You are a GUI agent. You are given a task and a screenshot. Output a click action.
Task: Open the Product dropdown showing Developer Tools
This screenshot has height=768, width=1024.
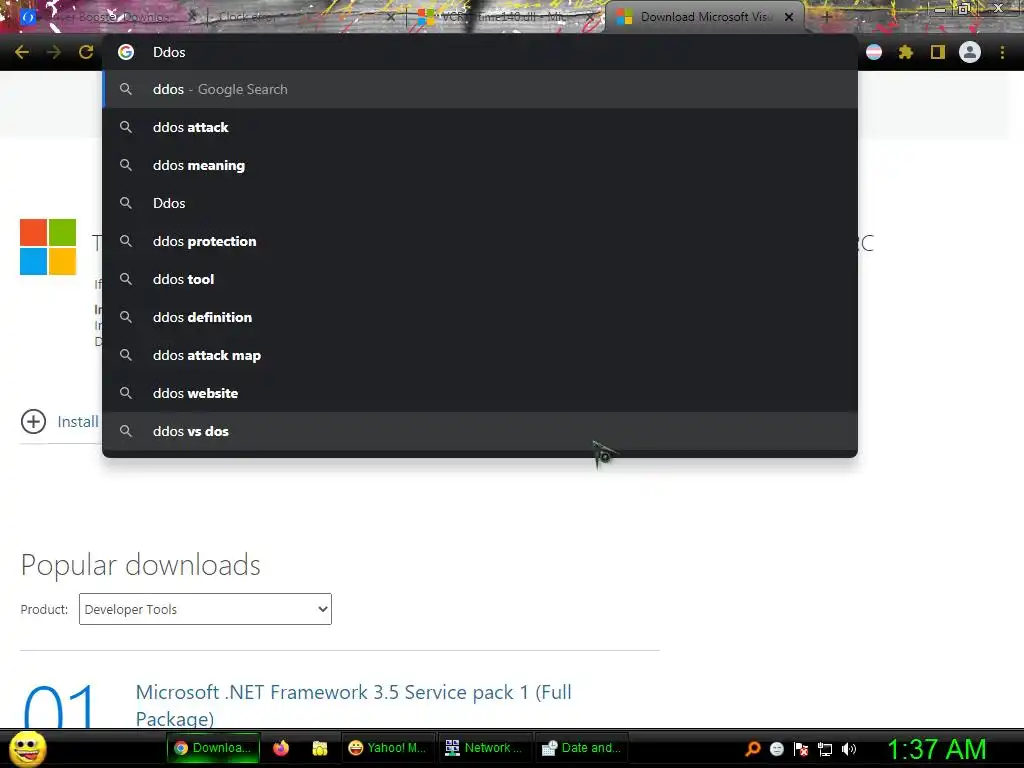point(205,609)
